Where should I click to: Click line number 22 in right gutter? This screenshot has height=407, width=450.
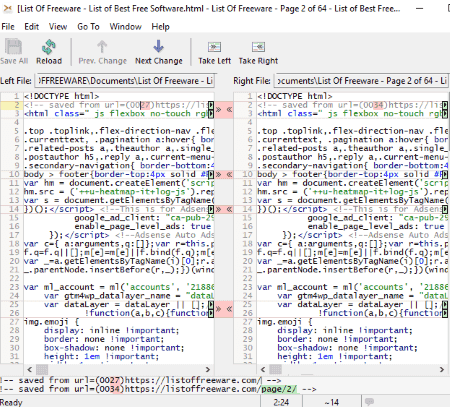pos(248,278)
